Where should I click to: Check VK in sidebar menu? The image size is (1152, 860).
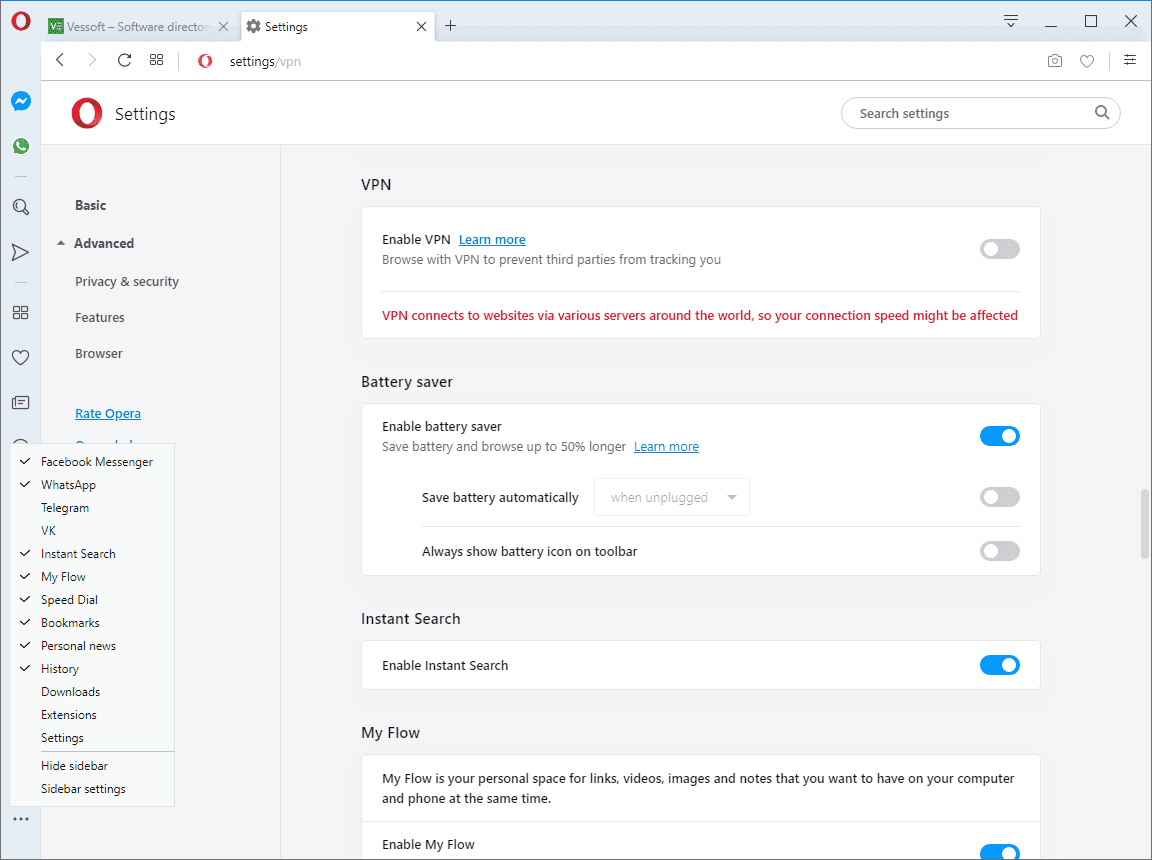pyautogui.click(x=92, y=530)
